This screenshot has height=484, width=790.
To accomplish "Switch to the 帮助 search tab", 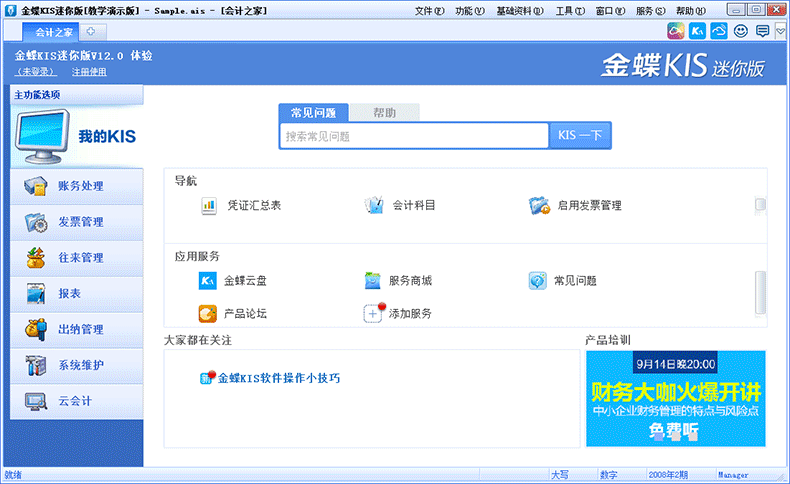I will (x=383, y=112).
